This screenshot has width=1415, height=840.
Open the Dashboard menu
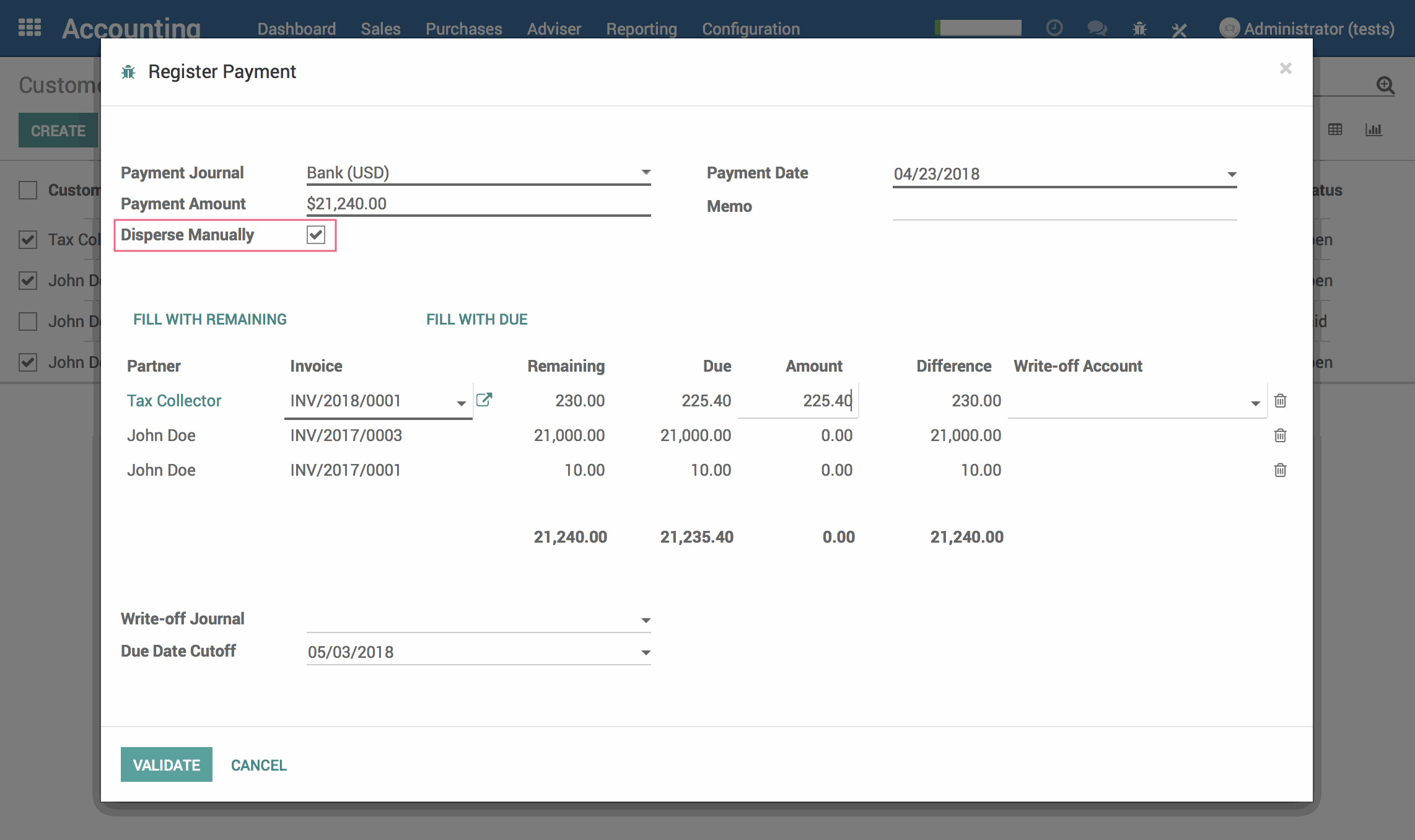tap(296, 29)
